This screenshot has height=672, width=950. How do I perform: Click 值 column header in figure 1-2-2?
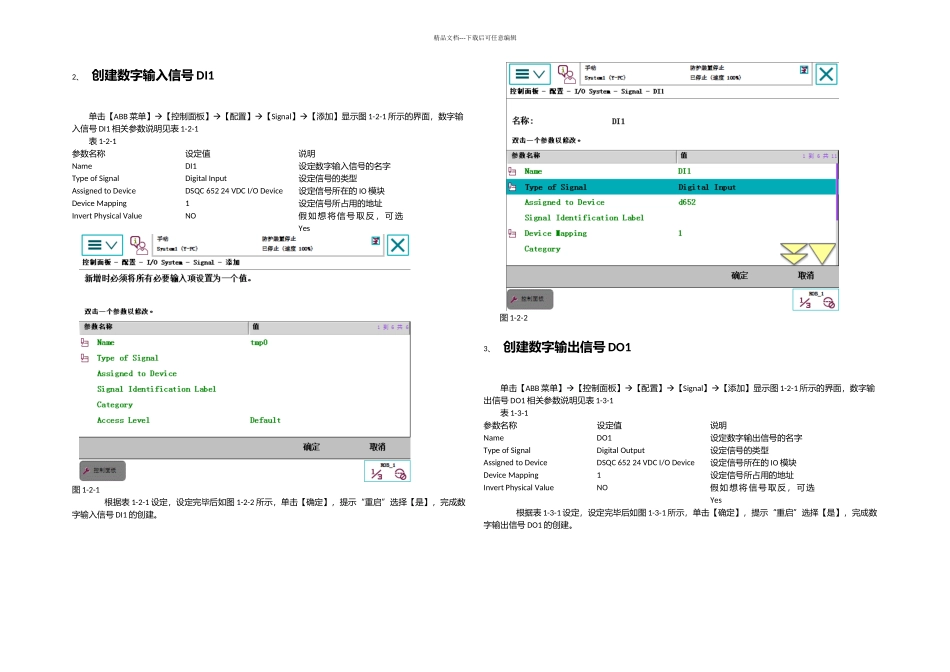point(757,156)
